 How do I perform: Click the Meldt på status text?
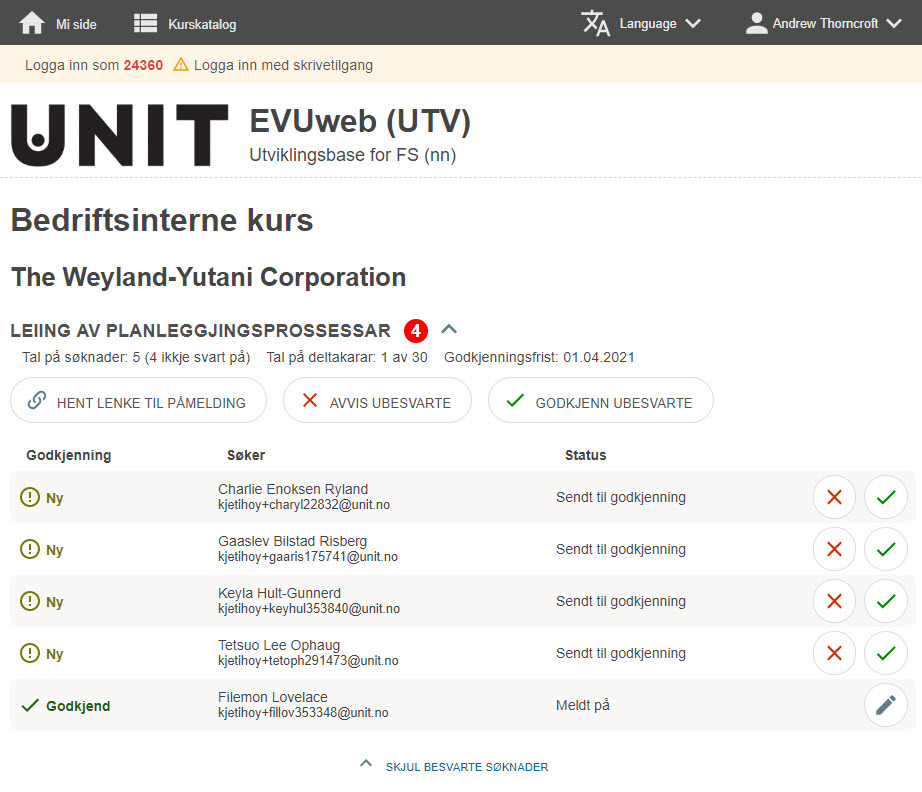(583, 705)
